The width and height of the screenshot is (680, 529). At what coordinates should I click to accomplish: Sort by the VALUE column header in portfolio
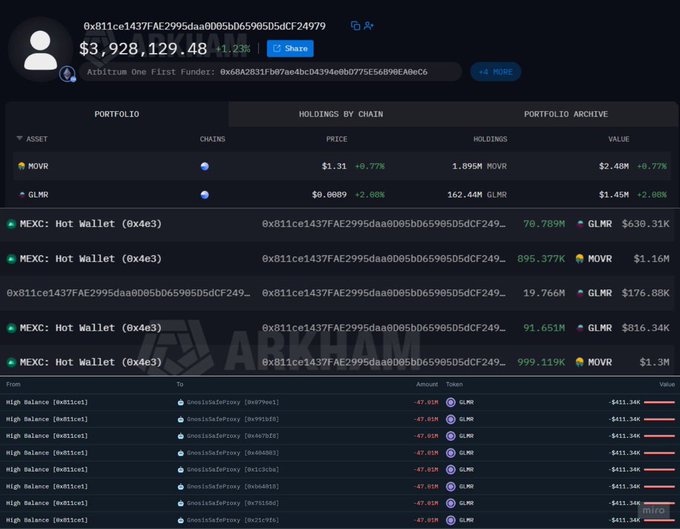pos(618,139)
